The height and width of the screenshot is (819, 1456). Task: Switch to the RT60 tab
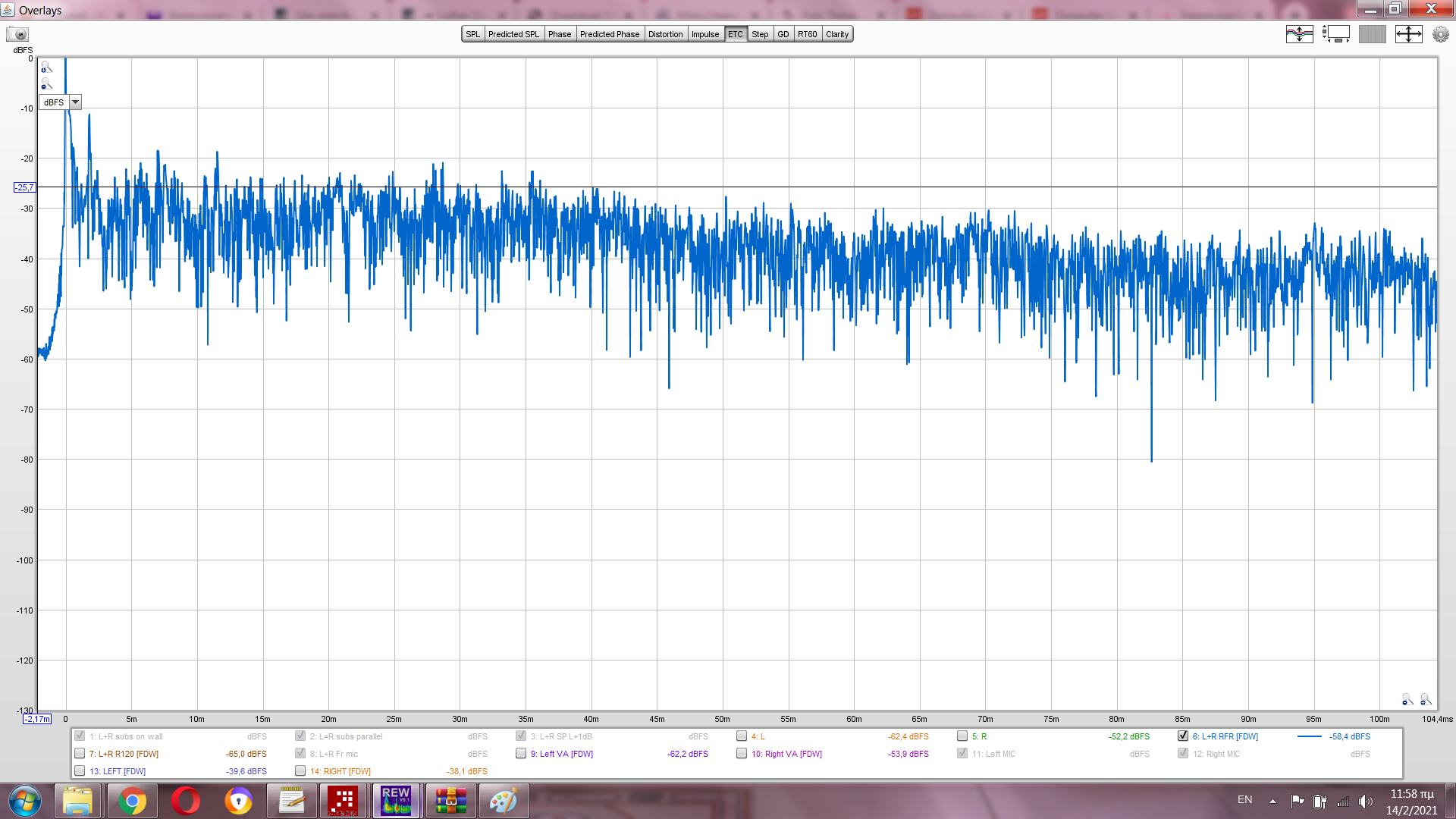tap(807, 34)
